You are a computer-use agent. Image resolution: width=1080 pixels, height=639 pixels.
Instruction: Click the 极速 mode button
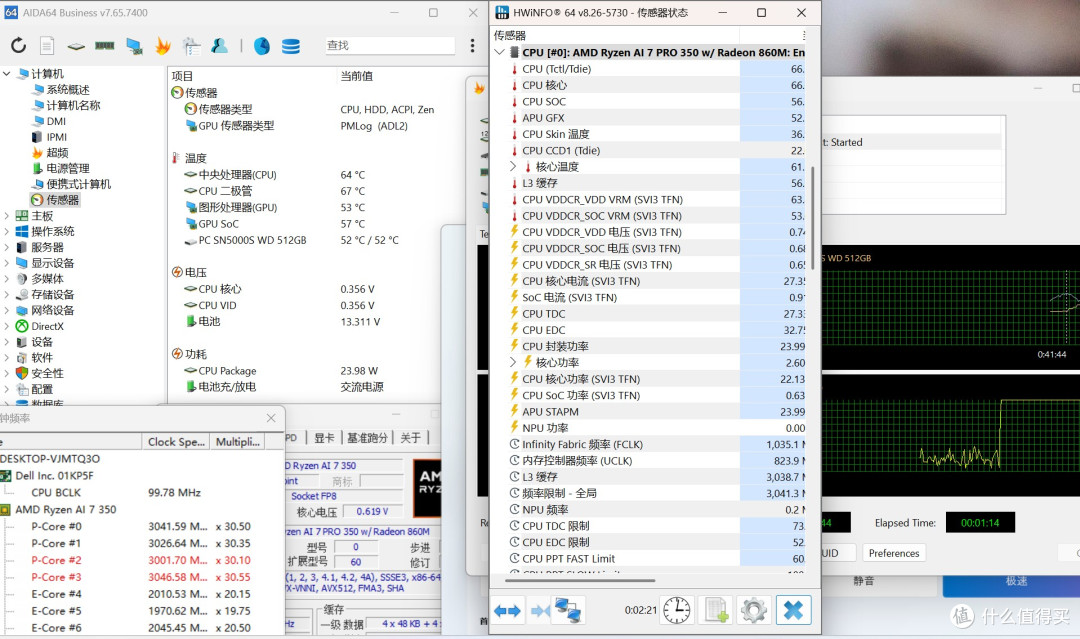(x=1016, y=581)
